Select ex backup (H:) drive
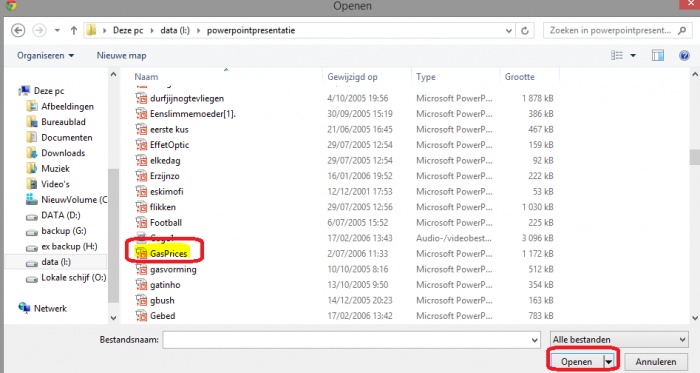 coord(69,247)
